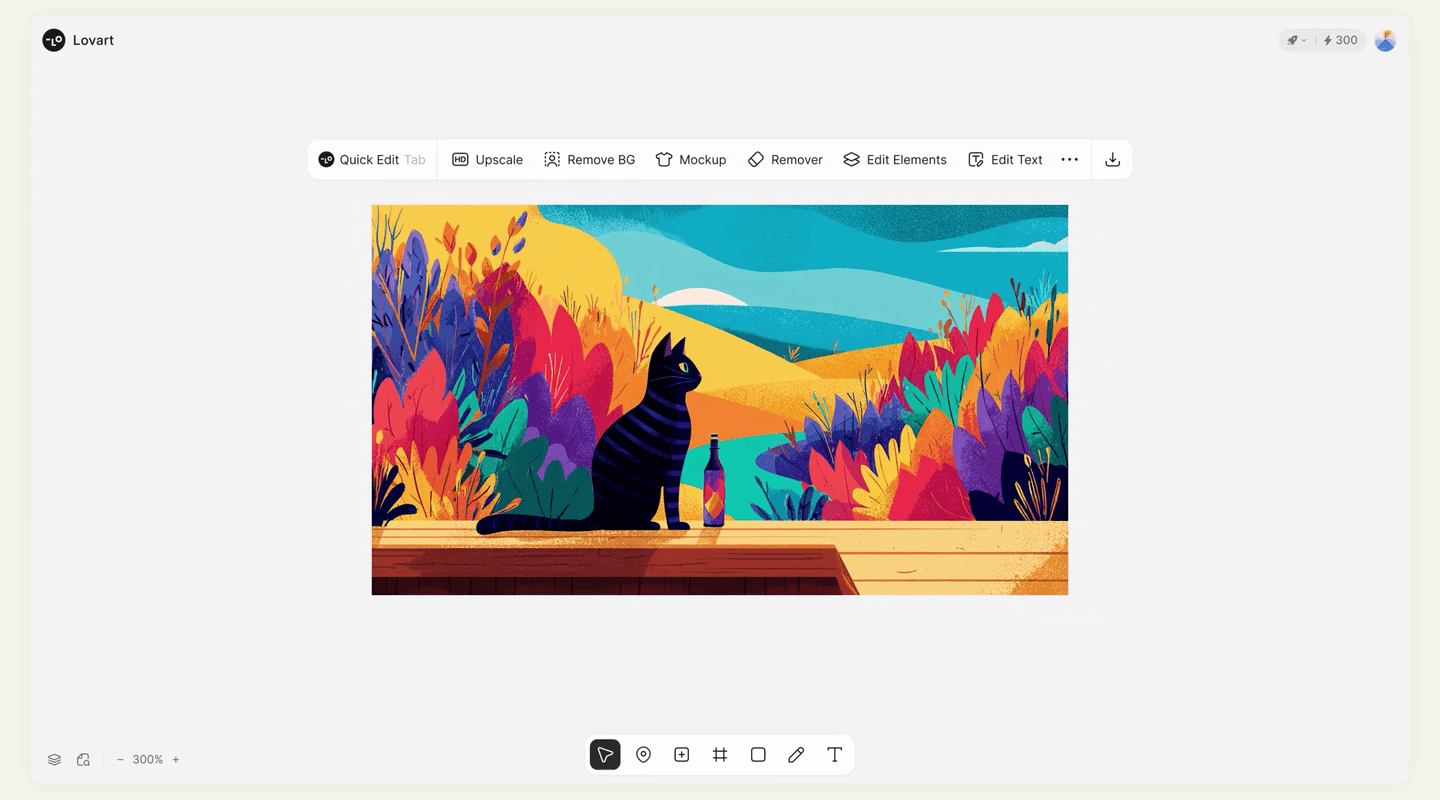Open the Lovart logo home
This screenshot has width=1440, height=800.
pos(78,40)
